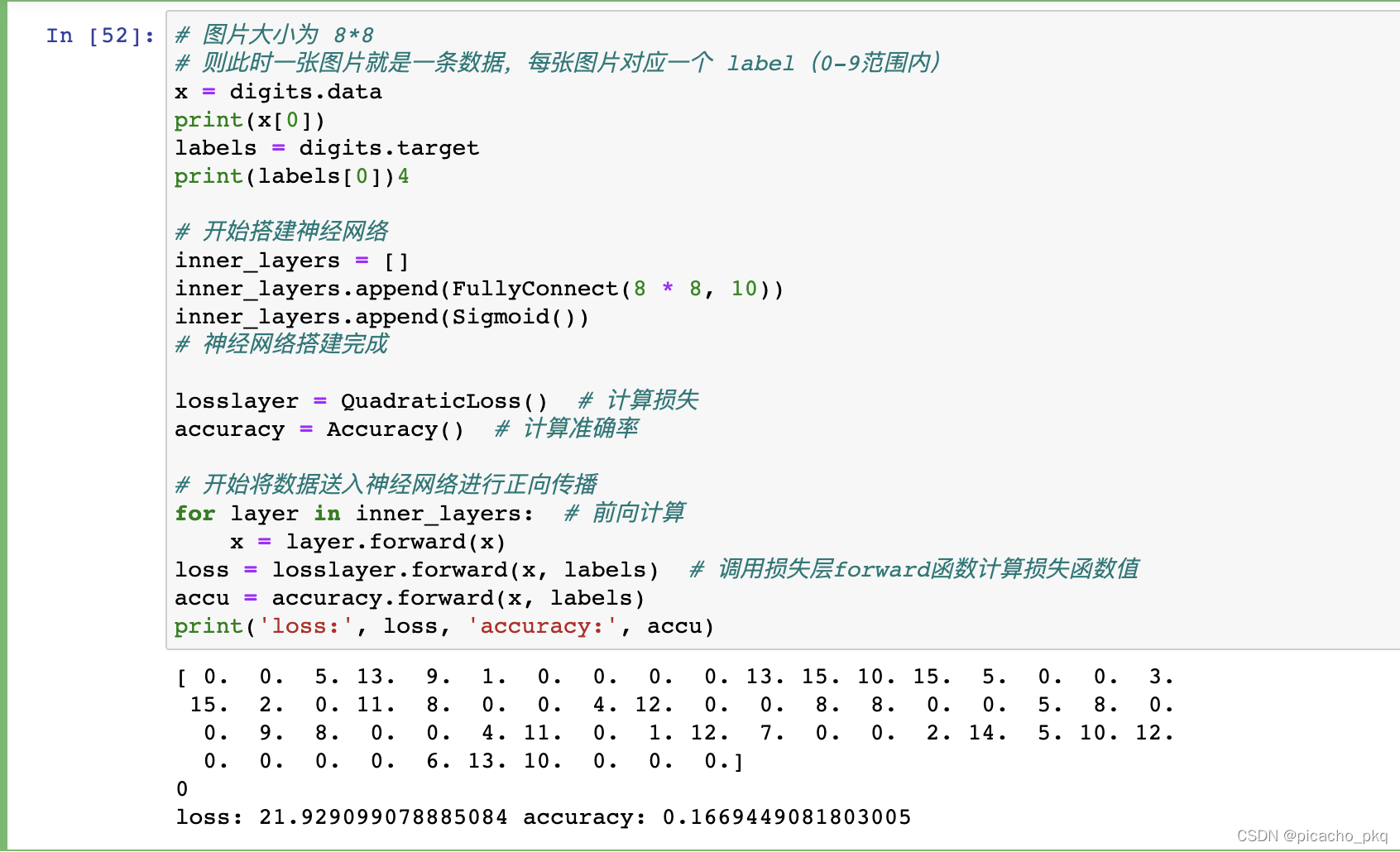Click the comment '# 开始搭建神经网络'
The image size is (1400, 852).
pos(282,232)
